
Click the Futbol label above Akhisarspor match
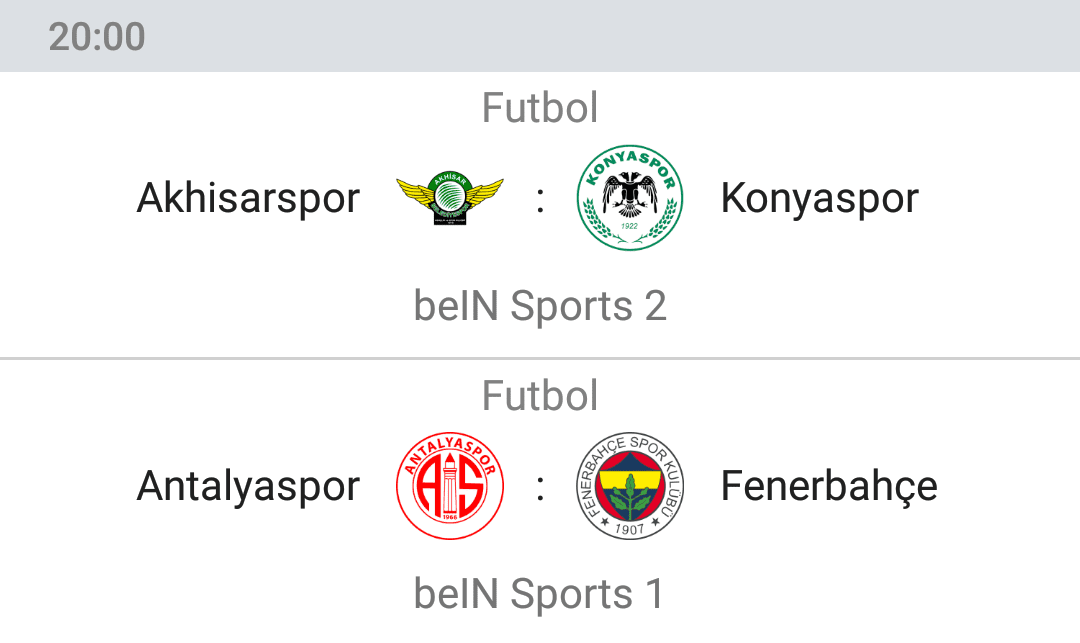coord(540,107)
